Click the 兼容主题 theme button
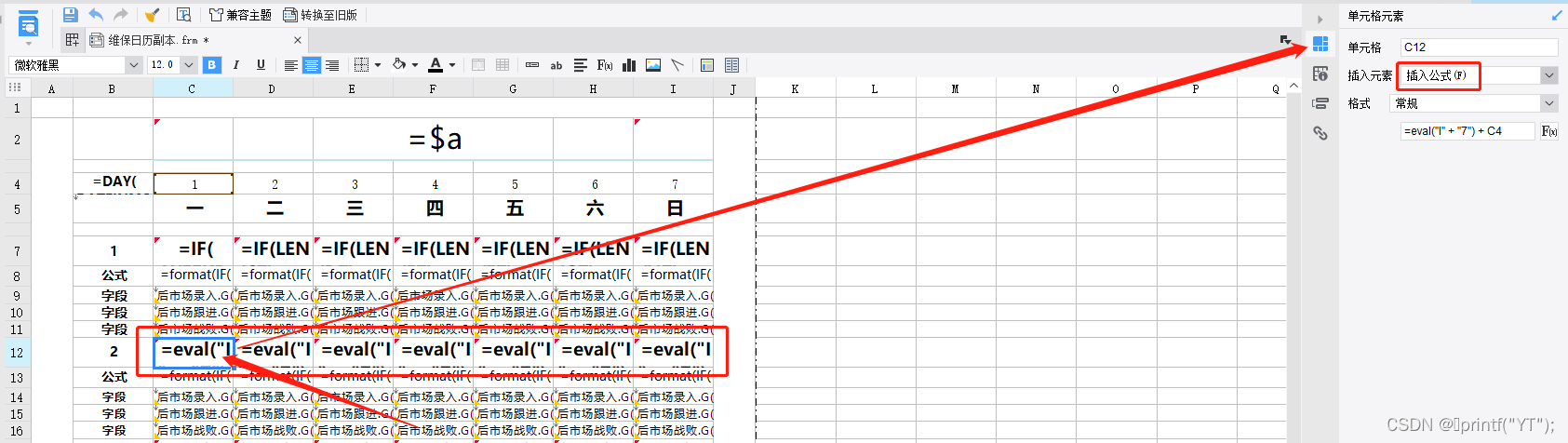Viewport: 1568px width, 443px height. tap(240, 15)
